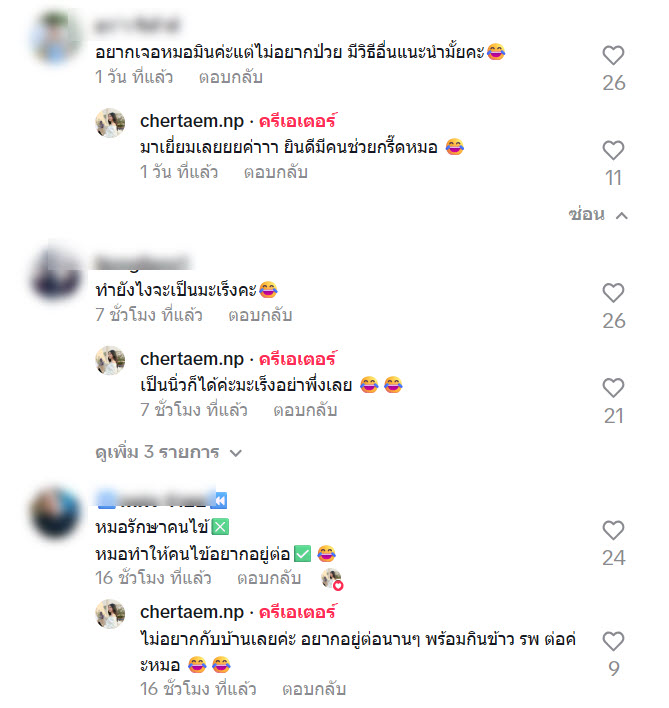Like the หมอรักษาคนไข้ comment with 24 likes
Viewport: 669px width, 708px height.
point(613,531)
